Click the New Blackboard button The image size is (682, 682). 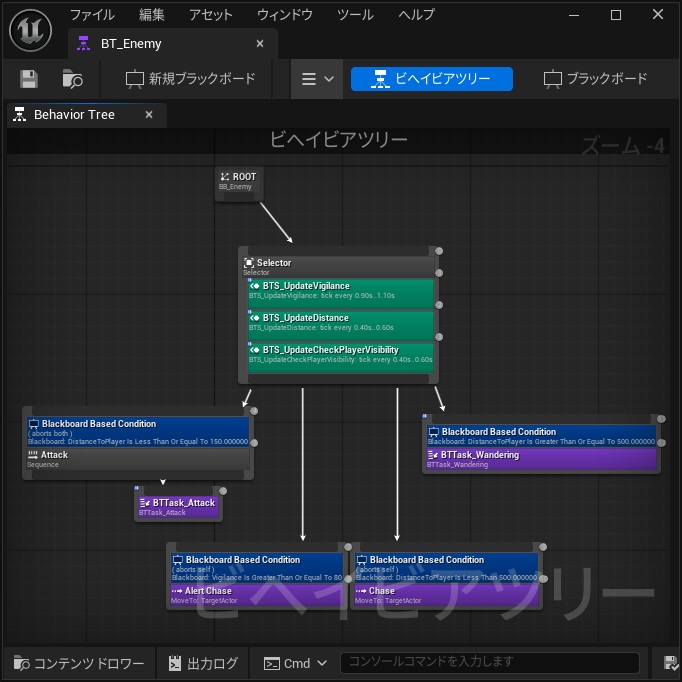click(x=190, y=79)
